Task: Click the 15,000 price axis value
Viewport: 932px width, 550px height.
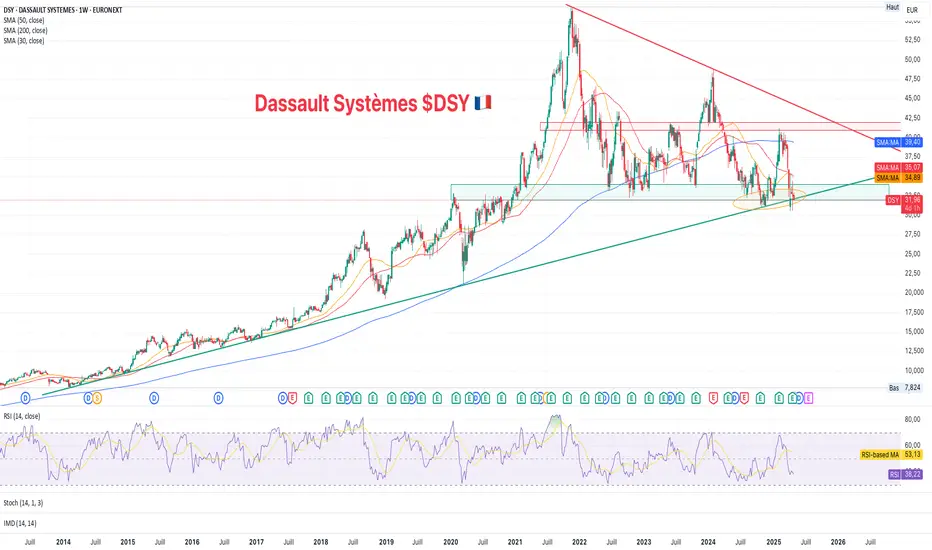Action: click(x=912, y=331)
